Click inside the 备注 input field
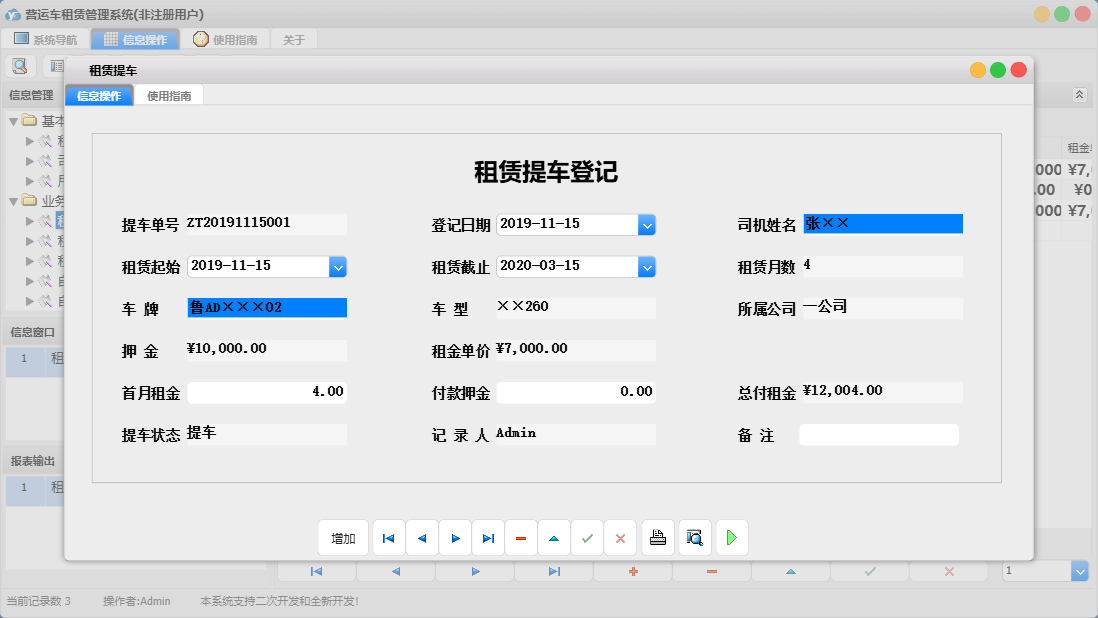Viewport: 1098px width, 618px height. click(878, 434)
